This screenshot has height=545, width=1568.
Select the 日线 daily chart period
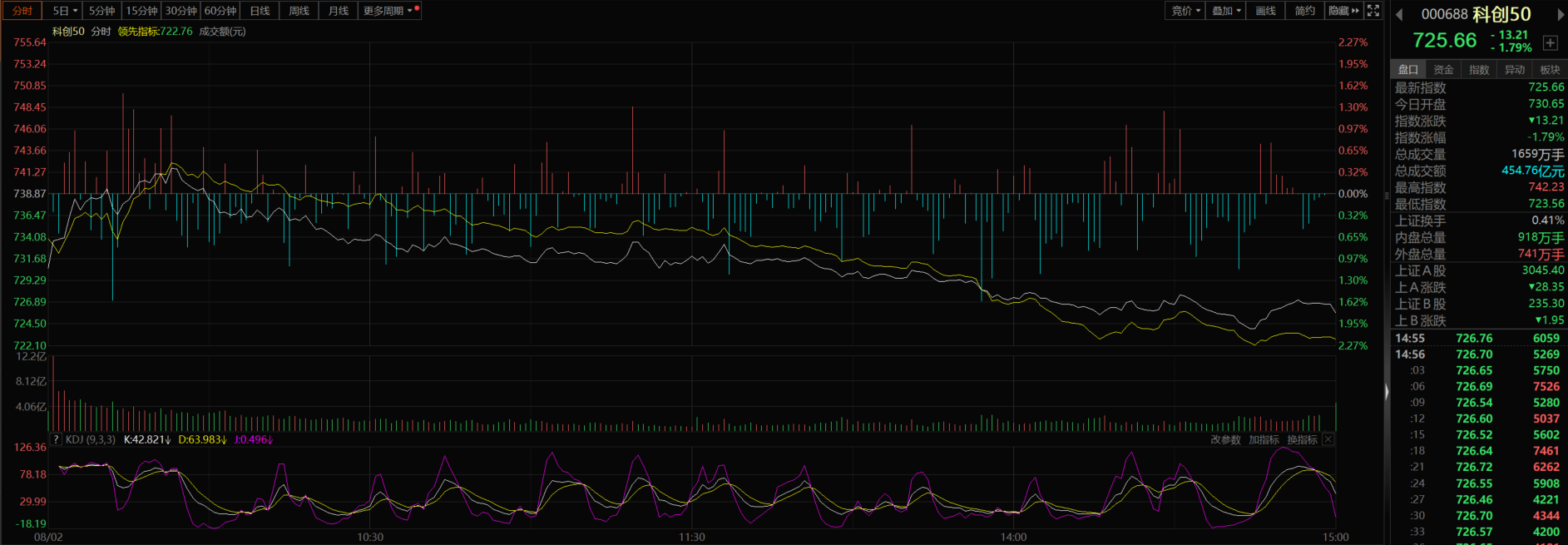[x=260, y=11]
